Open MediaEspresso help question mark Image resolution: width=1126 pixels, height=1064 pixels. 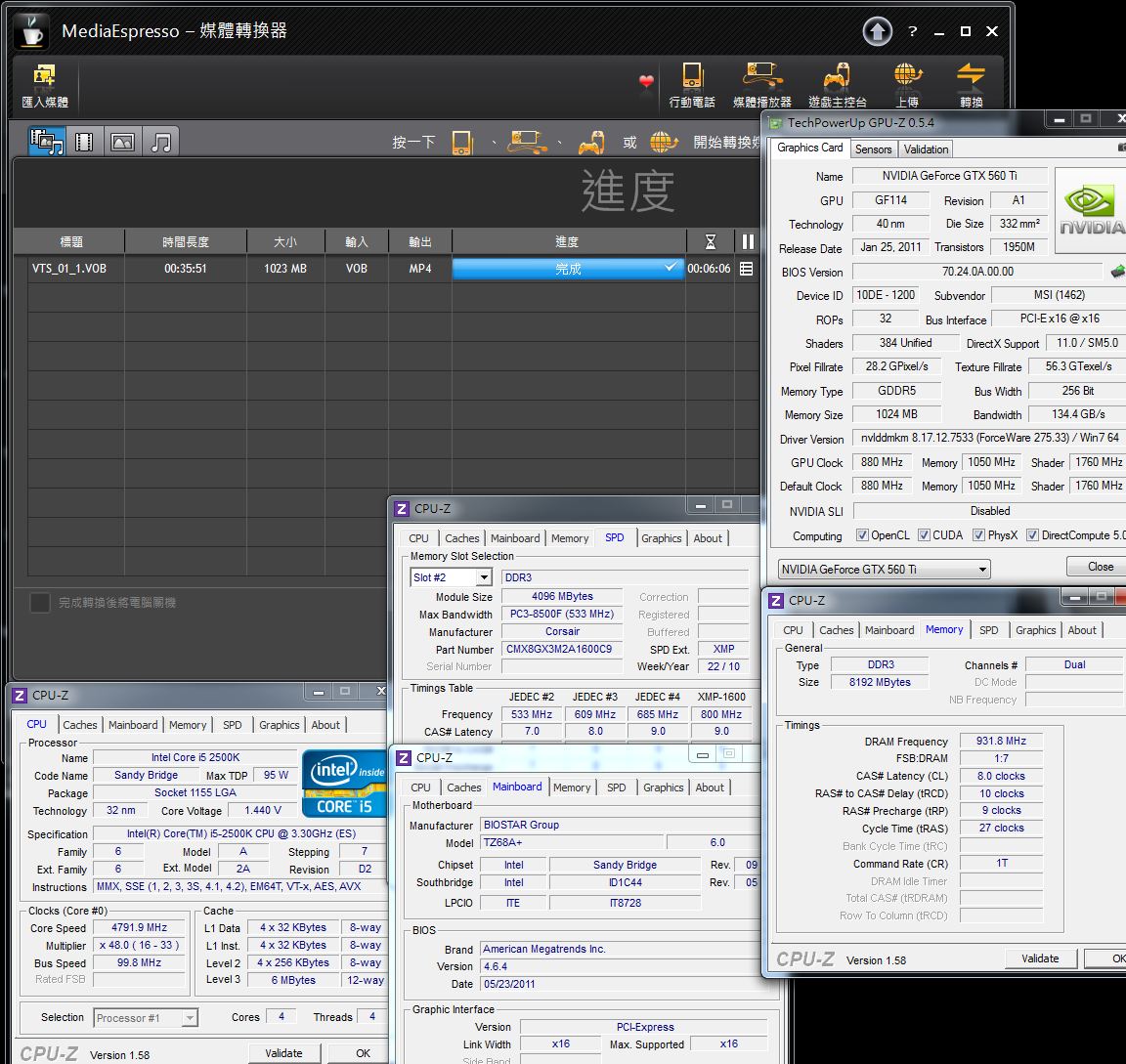pos(912,31)
